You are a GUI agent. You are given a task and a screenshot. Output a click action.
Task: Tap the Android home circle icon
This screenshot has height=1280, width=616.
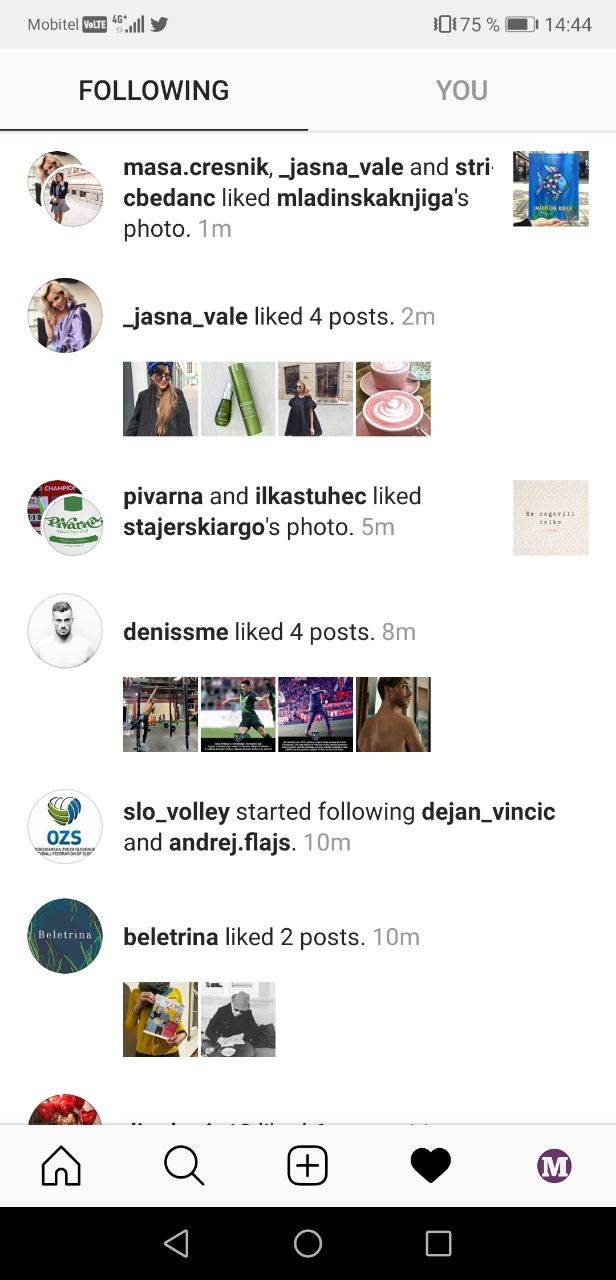point(308,1243)
